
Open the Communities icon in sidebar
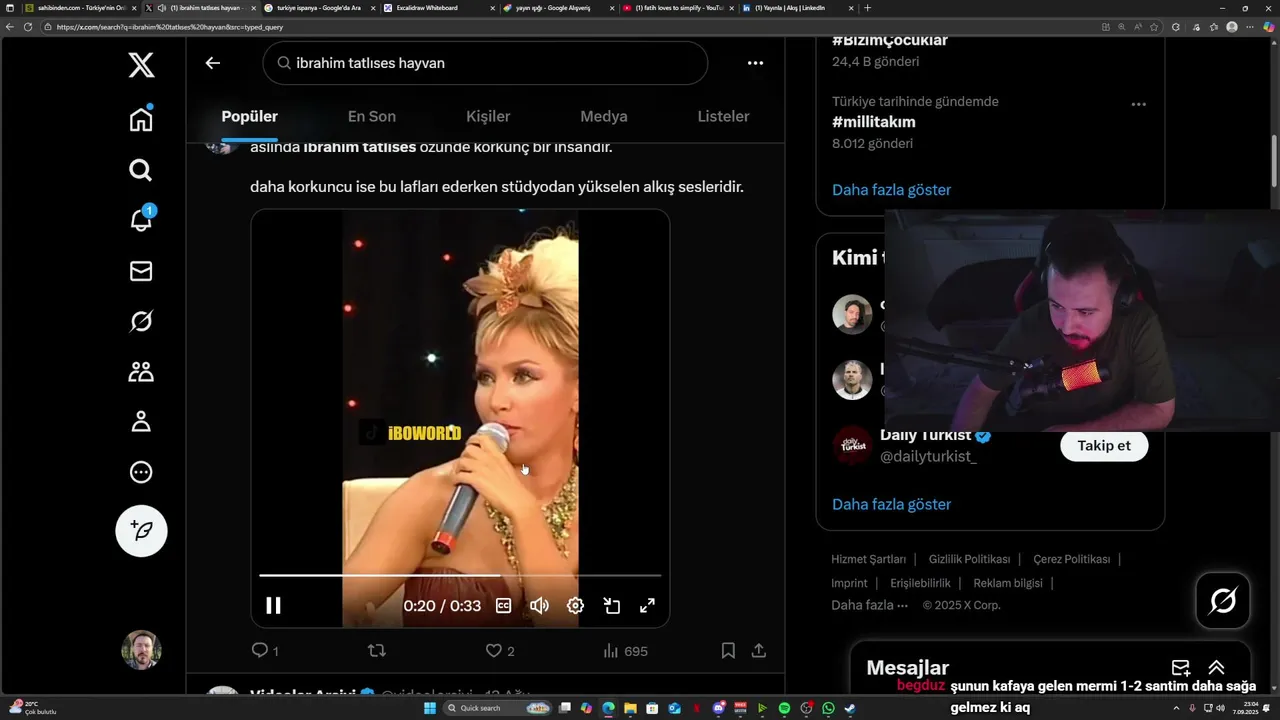tap(141, 372)
